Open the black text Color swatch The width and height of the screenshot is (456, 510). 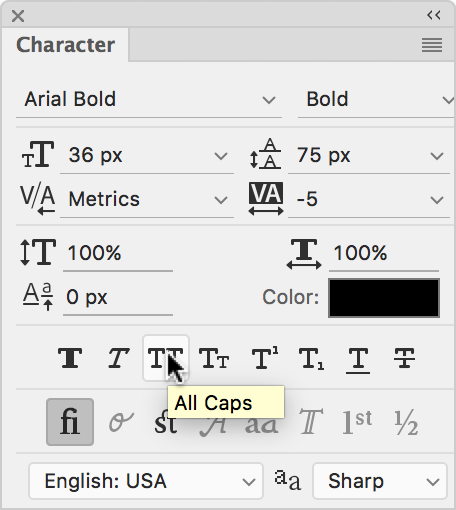pyautogui.click(x=384, y=298)
